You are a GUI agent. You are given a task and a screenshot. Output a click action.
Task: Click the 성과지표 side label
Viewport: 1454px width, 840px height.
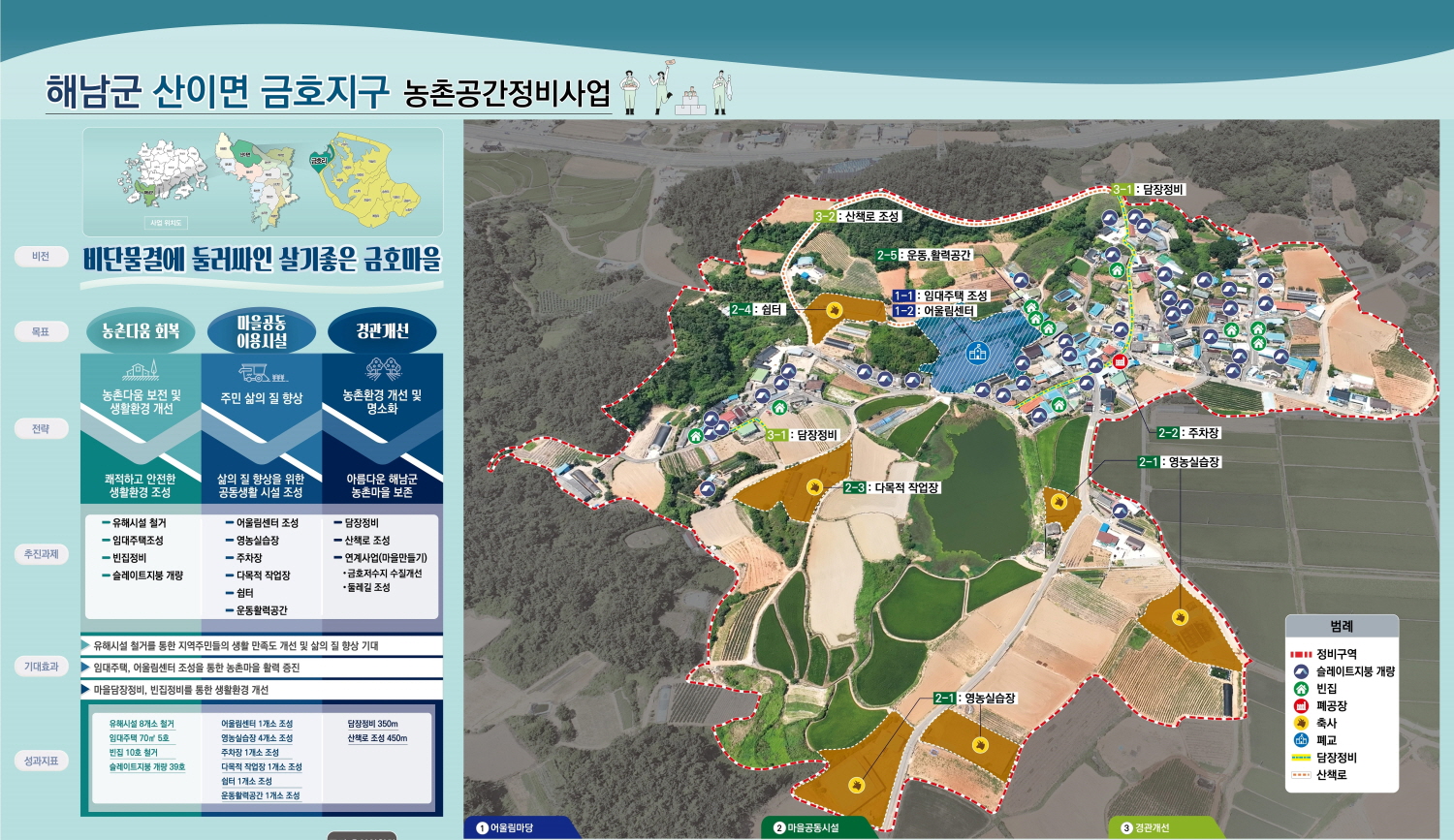point(41,762)
